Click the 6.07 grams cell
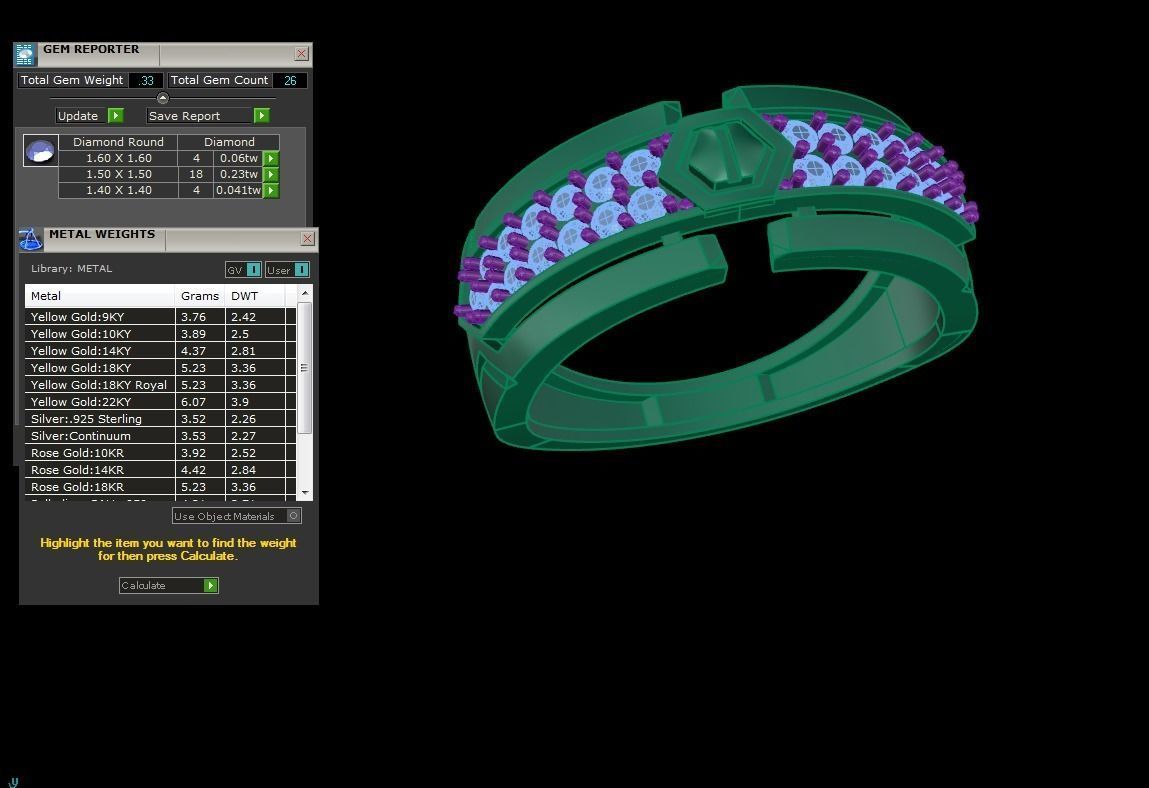Viewport: 1149px width, 788px height. [199, 402]
